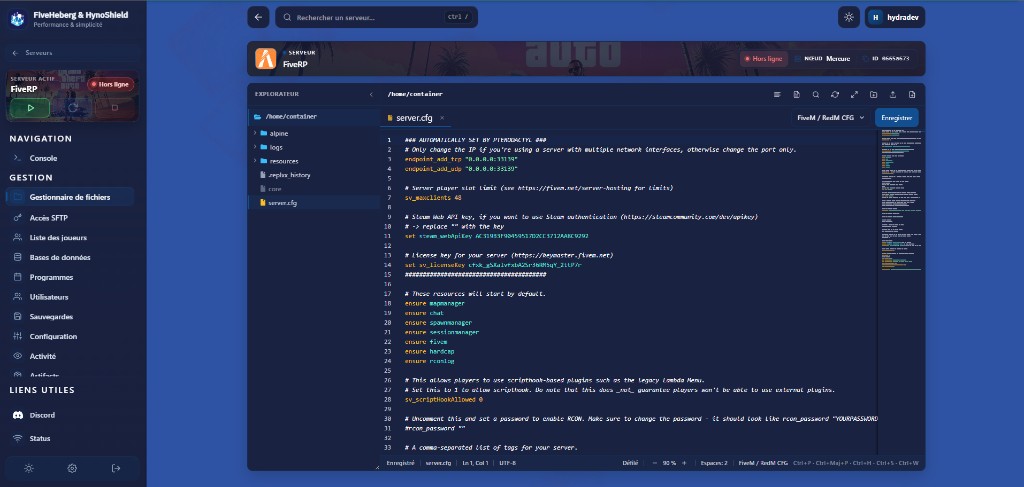The width and height of the screenshot is (1024, 487).
Task: Zoom out with the minus in status bar
Action: tap(654, 463)
